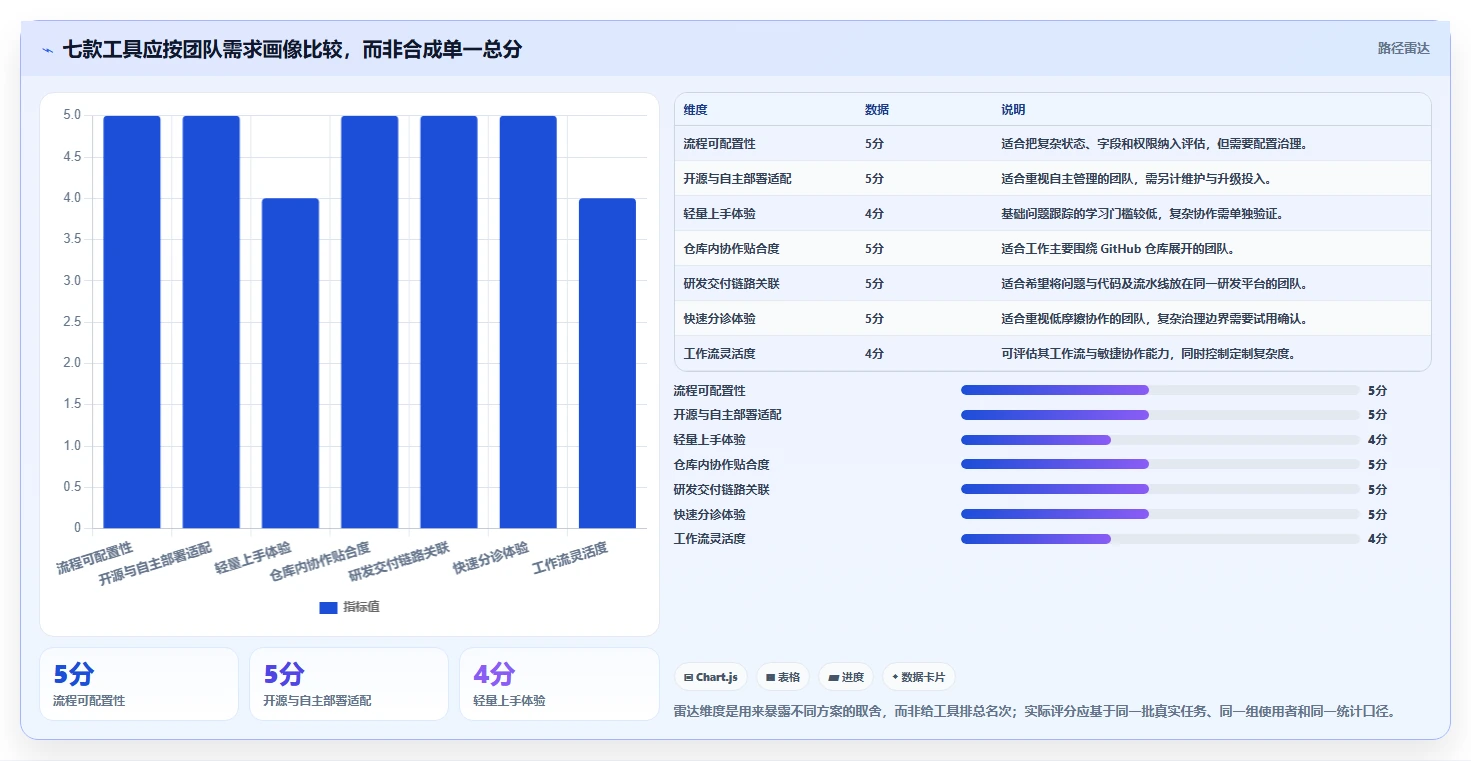
Task: Click the 研发交付链路关联 bar in the chart
Action: 449,322
